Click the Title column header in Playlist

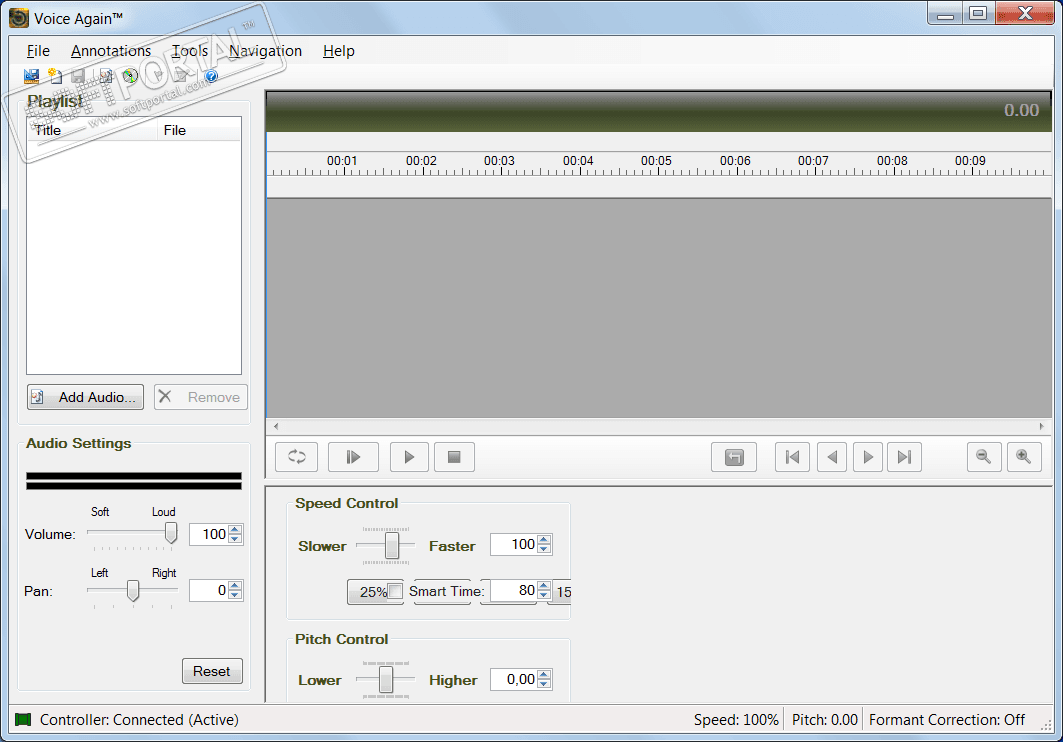coord(92,129)
